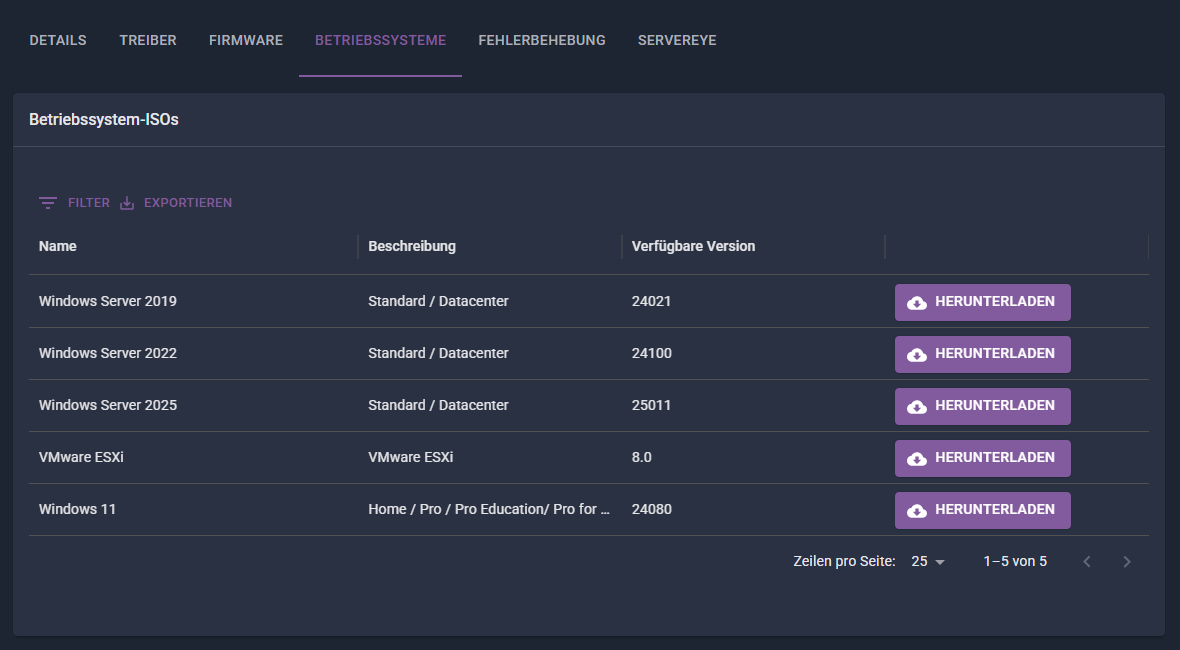
Task: Click version value 25011
Action: 651,405
